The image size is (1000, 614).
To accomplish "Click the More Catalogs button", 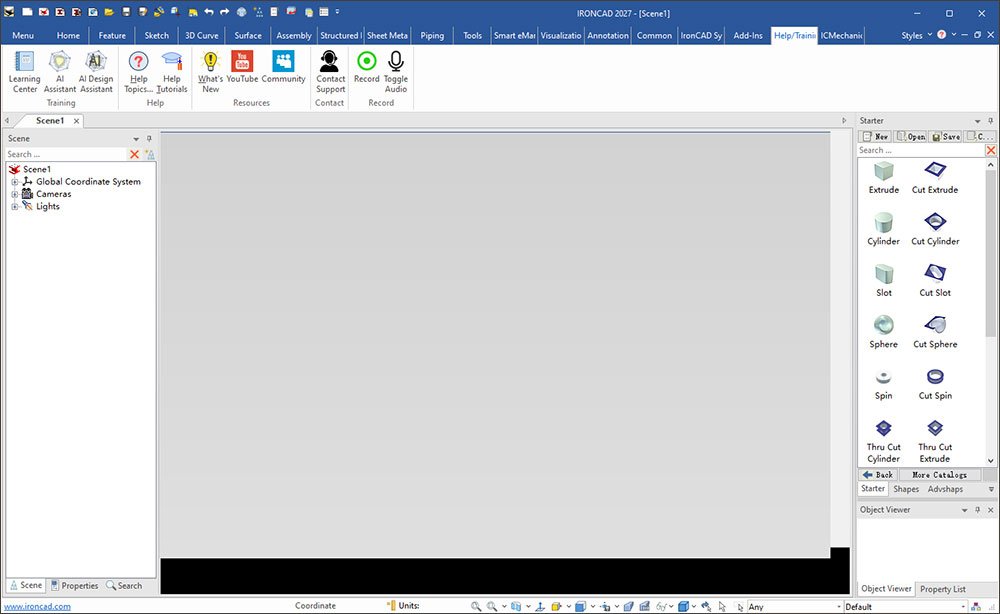I will 939,475.
